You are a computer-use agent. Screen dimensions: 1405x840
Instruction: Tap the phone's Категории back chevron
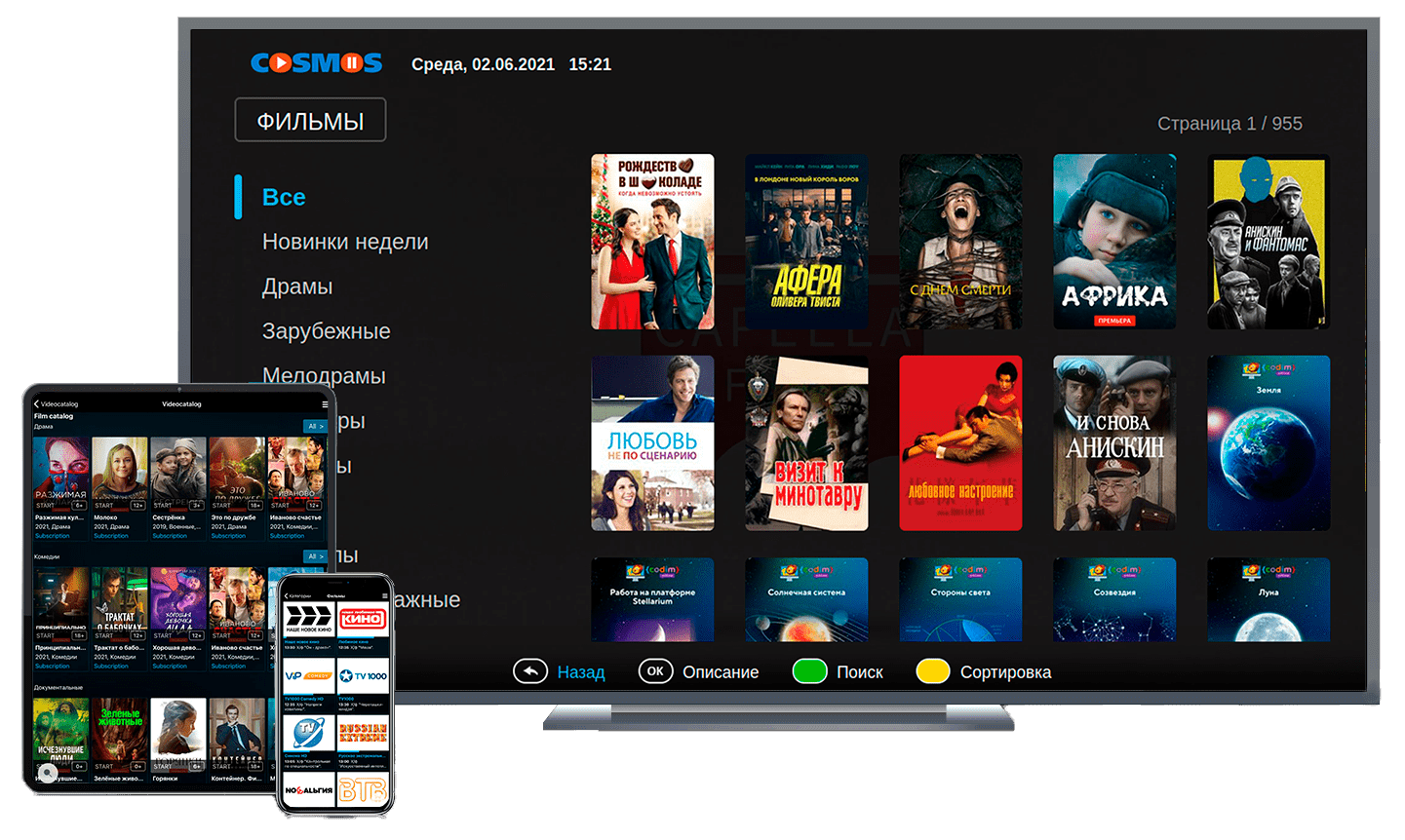click(287, 595)
